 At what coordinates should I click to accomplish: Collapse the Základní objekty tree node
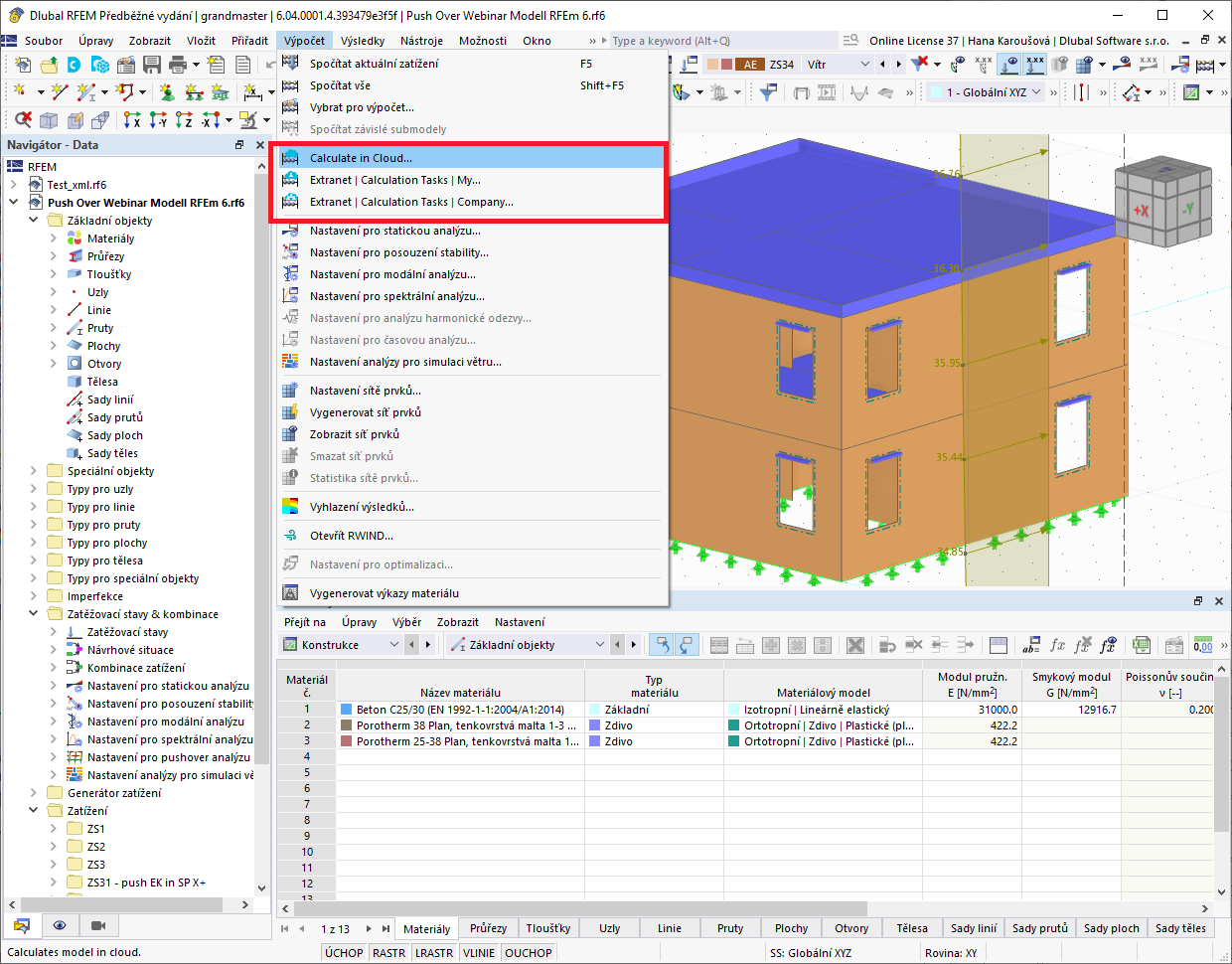pos(34,221)
